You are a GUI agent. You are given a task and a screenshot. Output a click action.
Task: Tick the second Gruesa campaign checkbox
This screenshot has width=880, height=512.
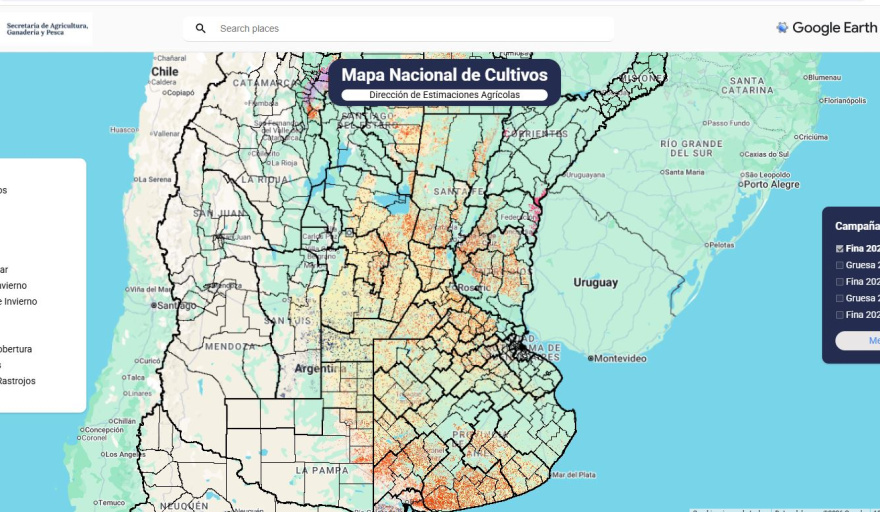click(x=840, y=298)
